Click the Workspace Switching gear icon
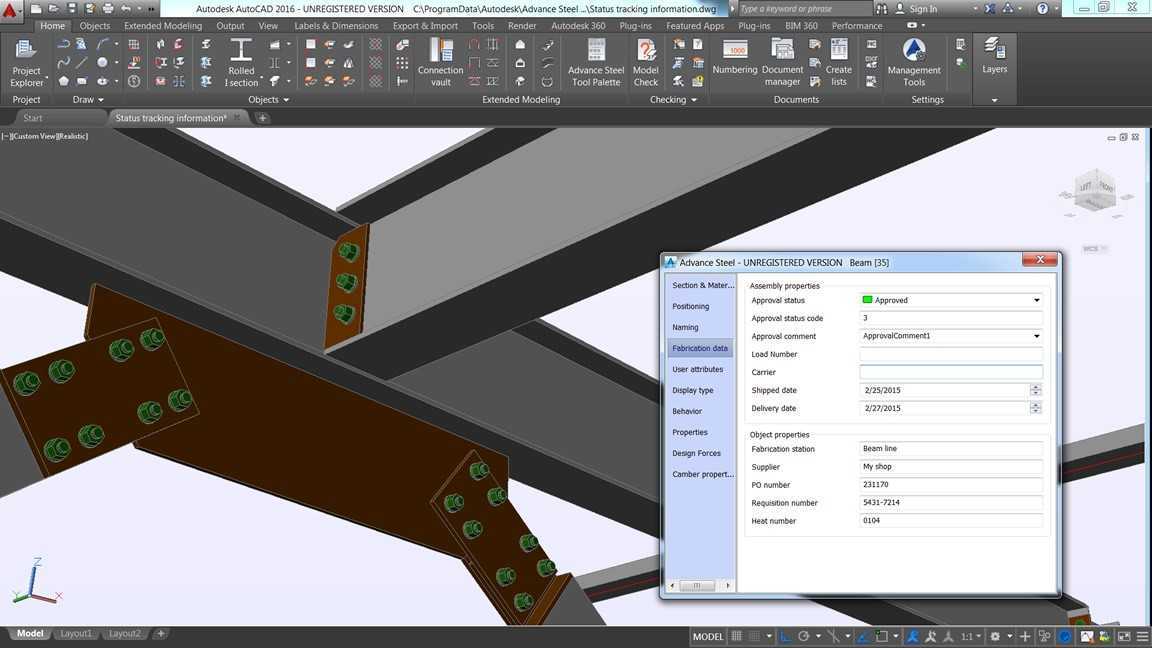The height and width of the screenshot is (648, 1152). pyautogui.click(x=996, y=636)
